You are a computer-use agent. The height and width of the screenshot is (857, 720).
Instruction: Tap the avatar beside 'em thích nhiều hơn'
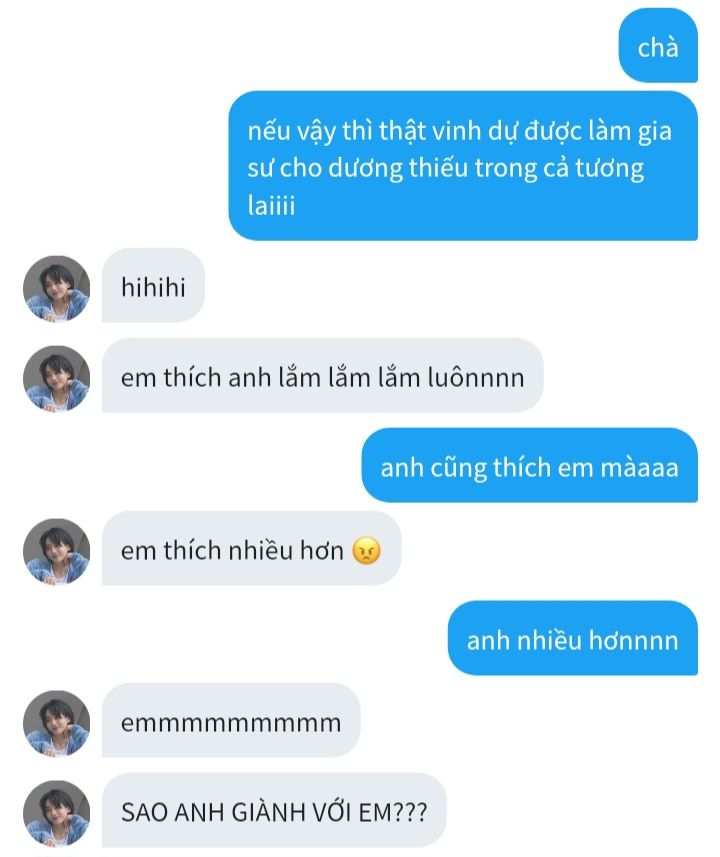pyautogui.click(x=56, y=551)
